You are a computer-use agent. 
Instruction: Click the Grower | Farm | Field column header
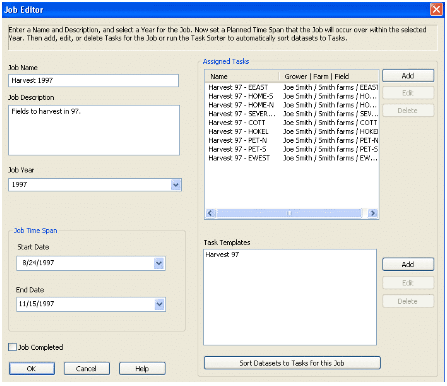point(329,76)
